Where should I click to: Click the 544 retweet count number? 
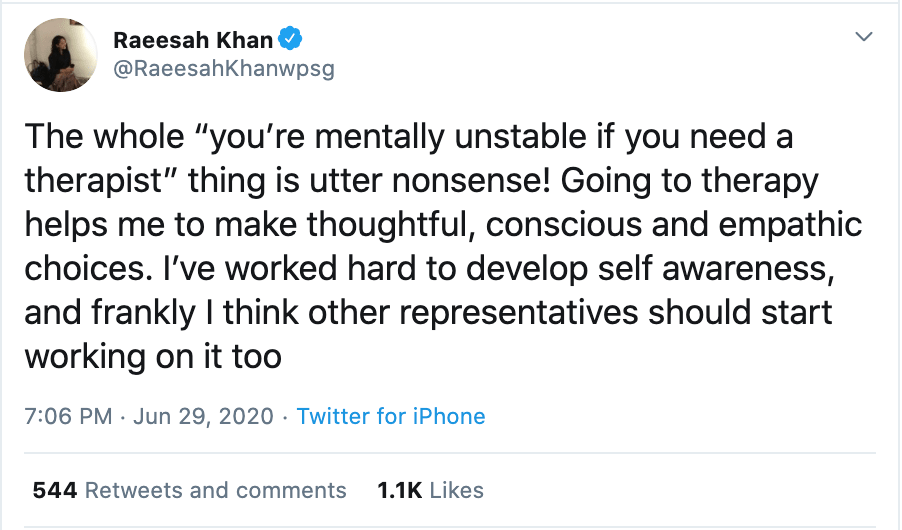(56, 490)
